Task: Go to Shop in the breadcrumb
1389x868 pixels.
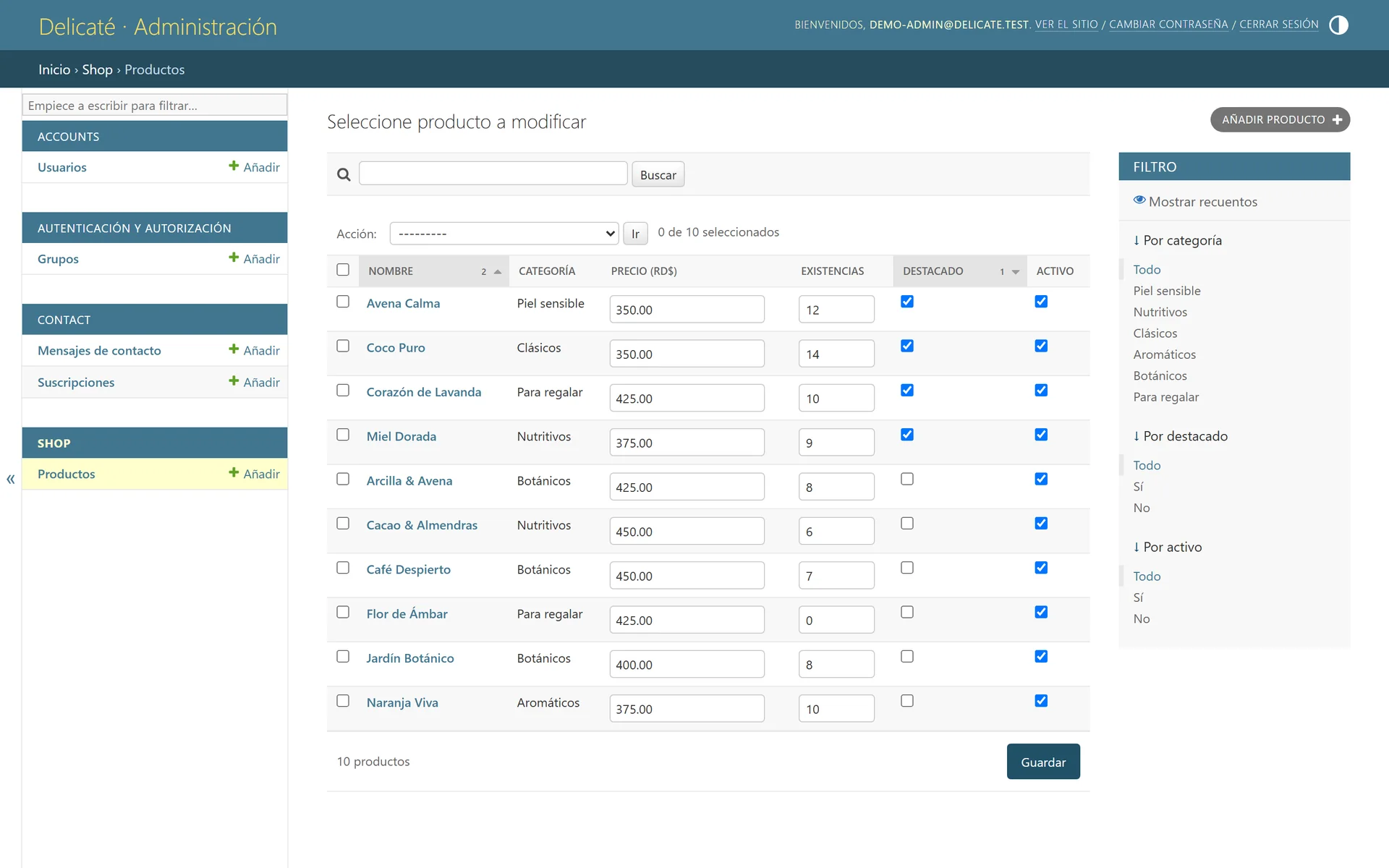Action: pyautogui.click(x=97, y=69)
